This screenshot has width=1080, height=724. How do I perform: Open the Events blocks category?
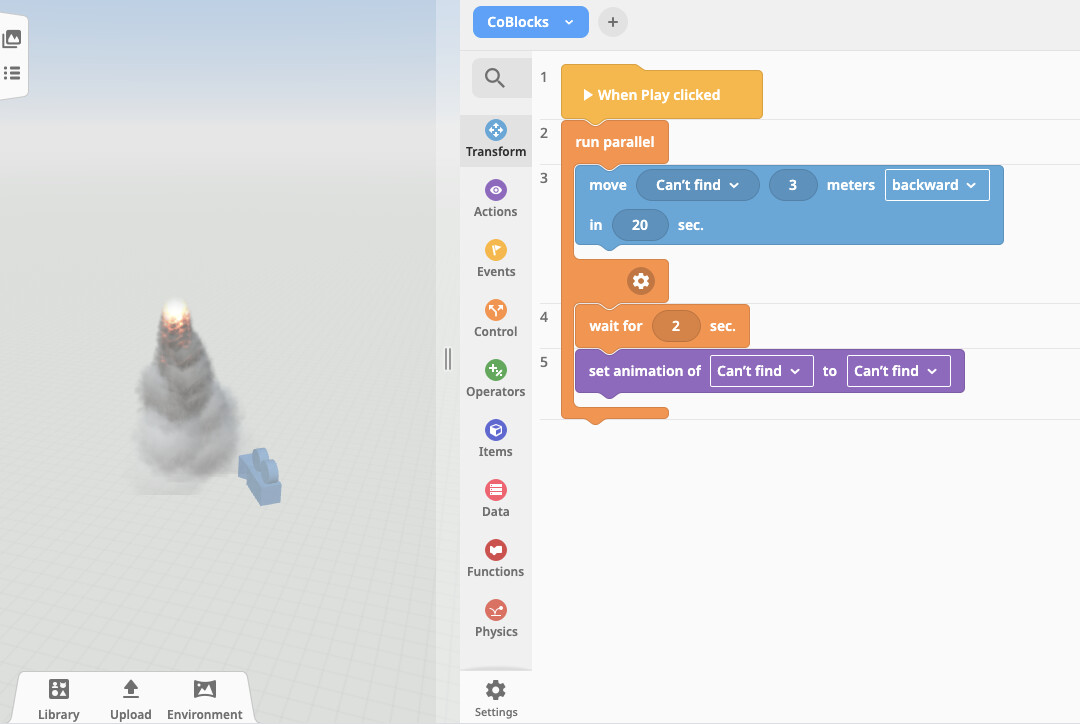[496, 259]
